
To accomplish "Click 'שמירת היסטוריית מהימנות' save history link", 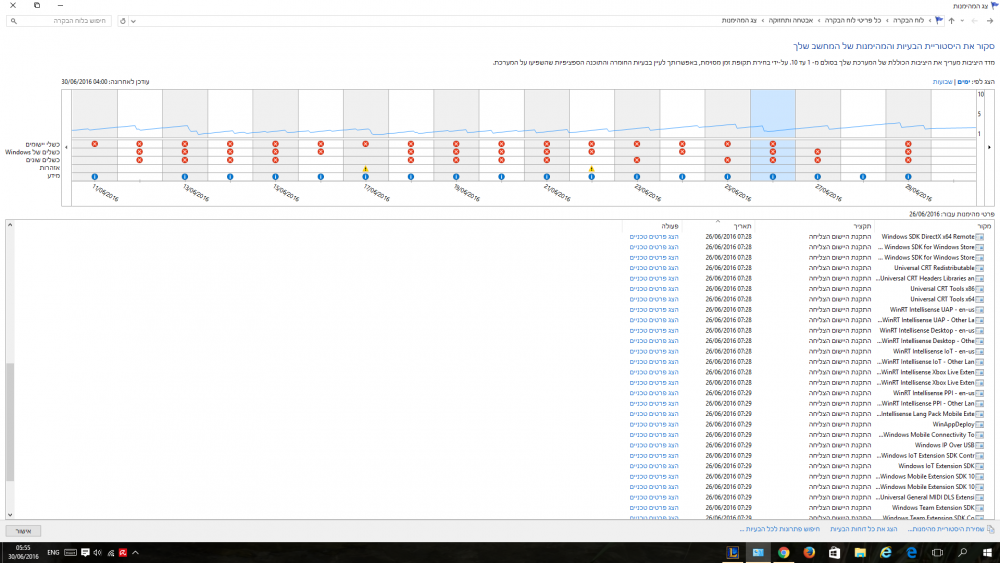I will pyautogui.click(x=946, y=529).
